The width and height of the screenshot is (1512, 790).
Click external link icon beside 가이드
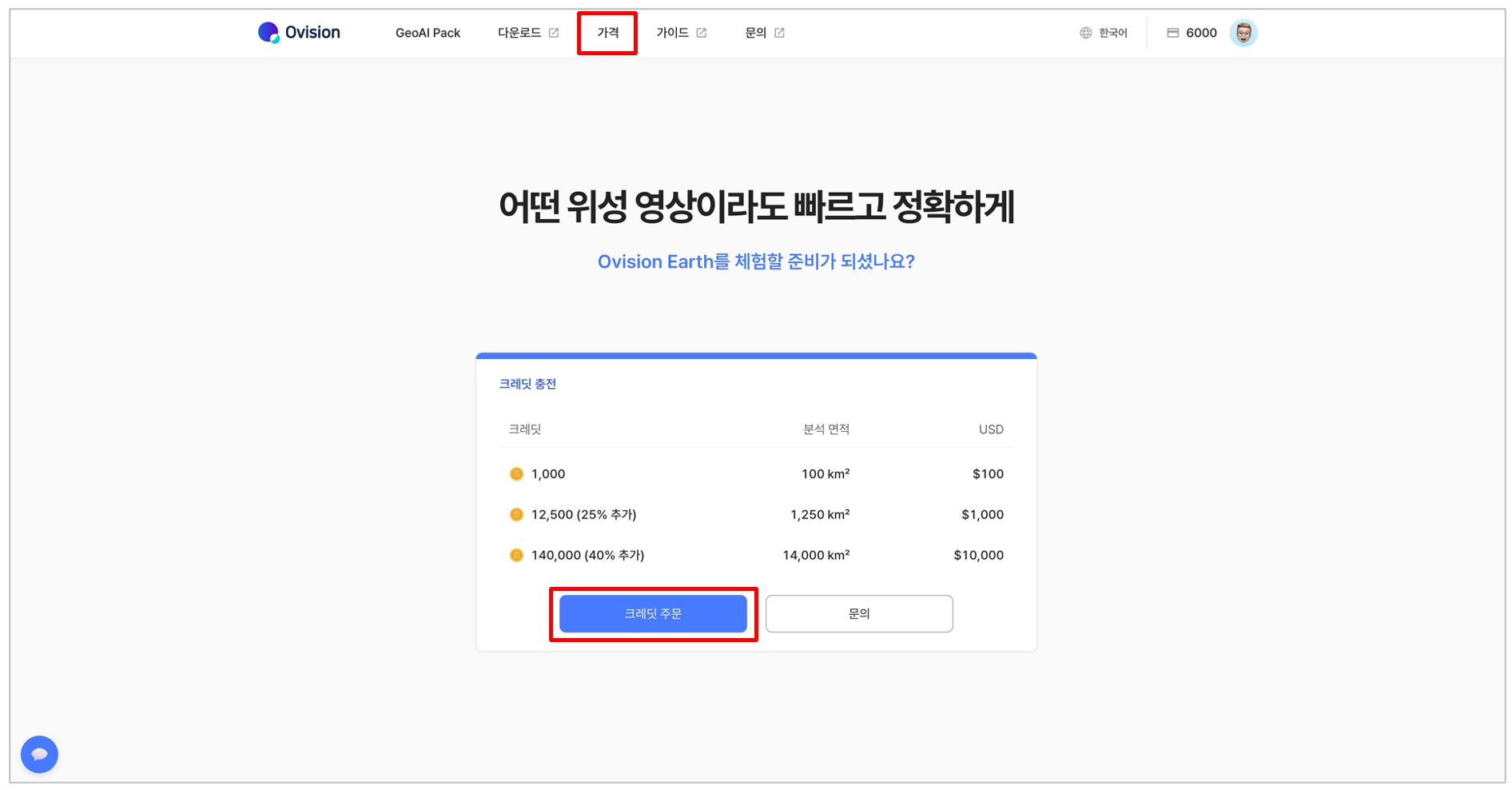pos(702,33)
